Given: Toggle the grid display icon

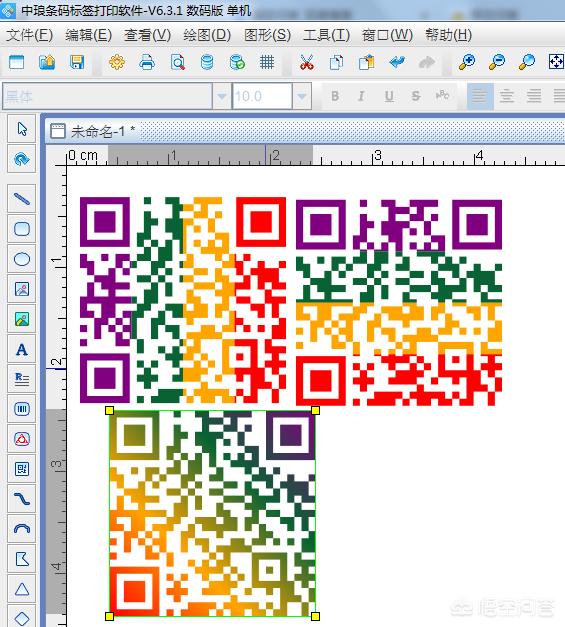Looking at the screenshot, I should [x=267, y=62].
